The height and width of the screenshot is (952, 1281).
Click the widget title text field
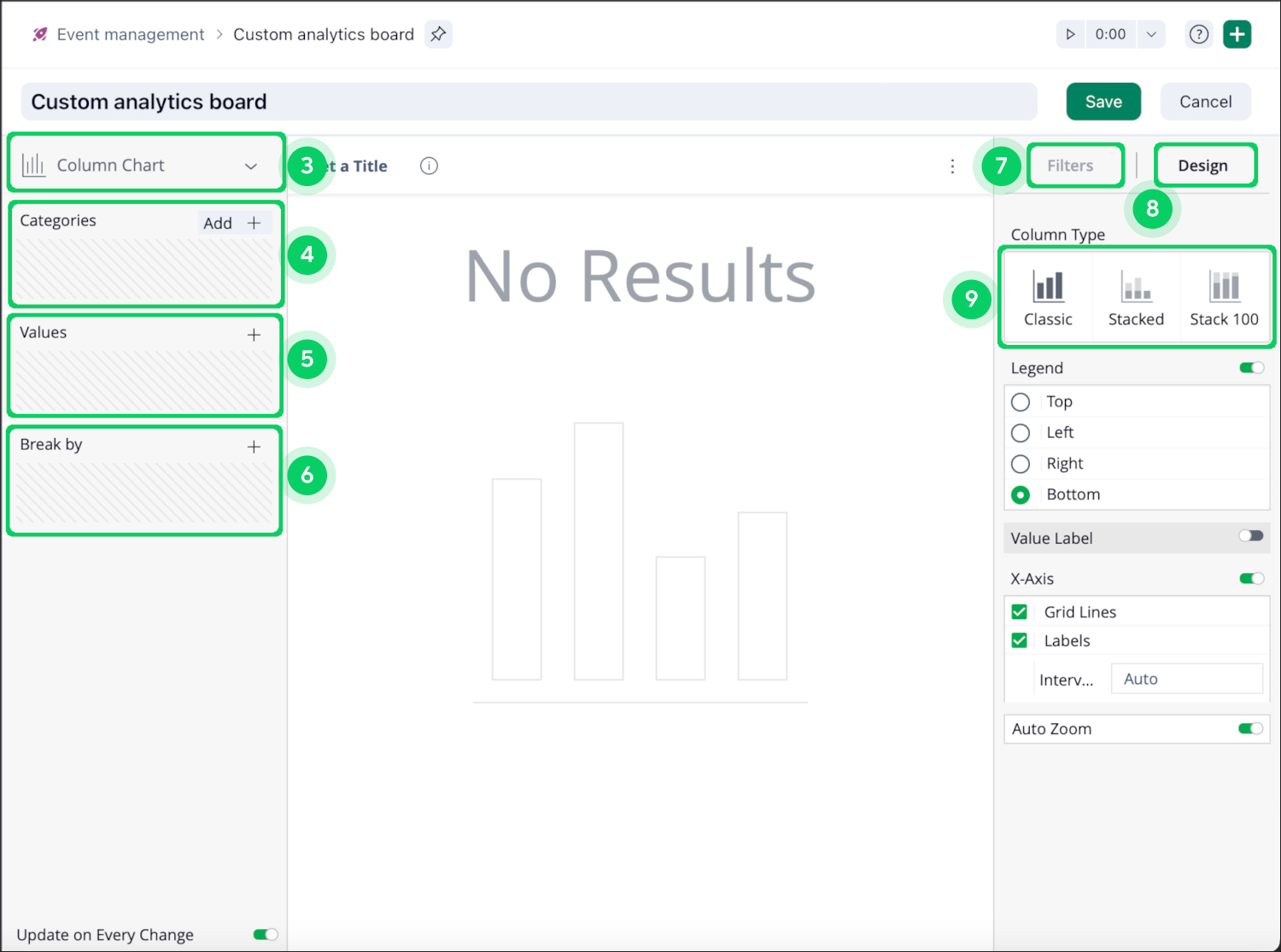click(355, 166)
